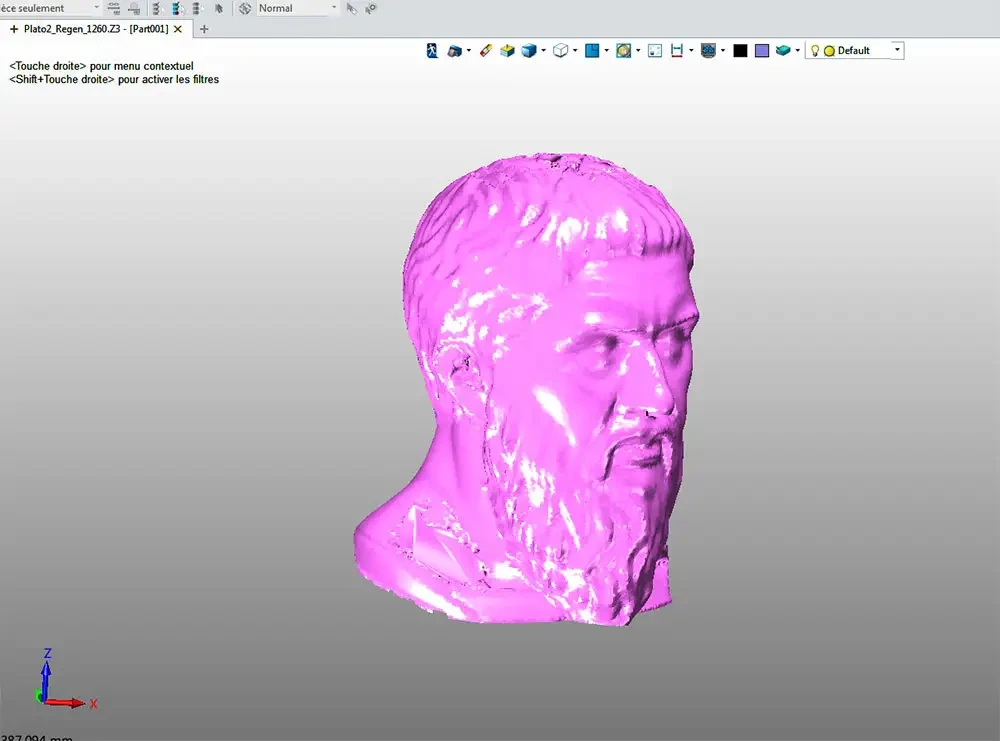Click the grayed pointer icon after Normal

point(351,8)
